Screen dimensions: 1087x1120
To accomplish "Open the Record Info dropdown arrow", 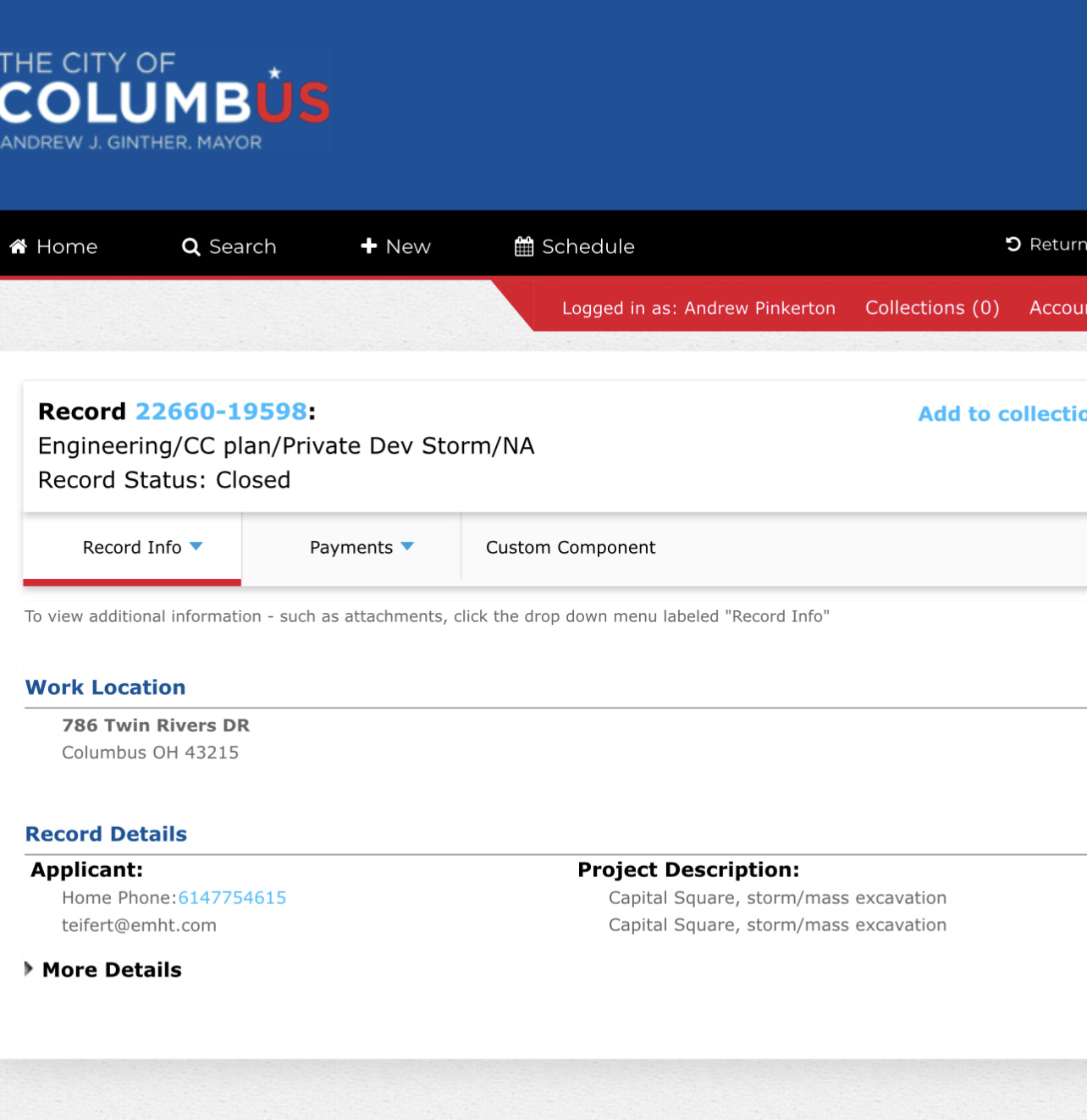I will coord(196,547).
